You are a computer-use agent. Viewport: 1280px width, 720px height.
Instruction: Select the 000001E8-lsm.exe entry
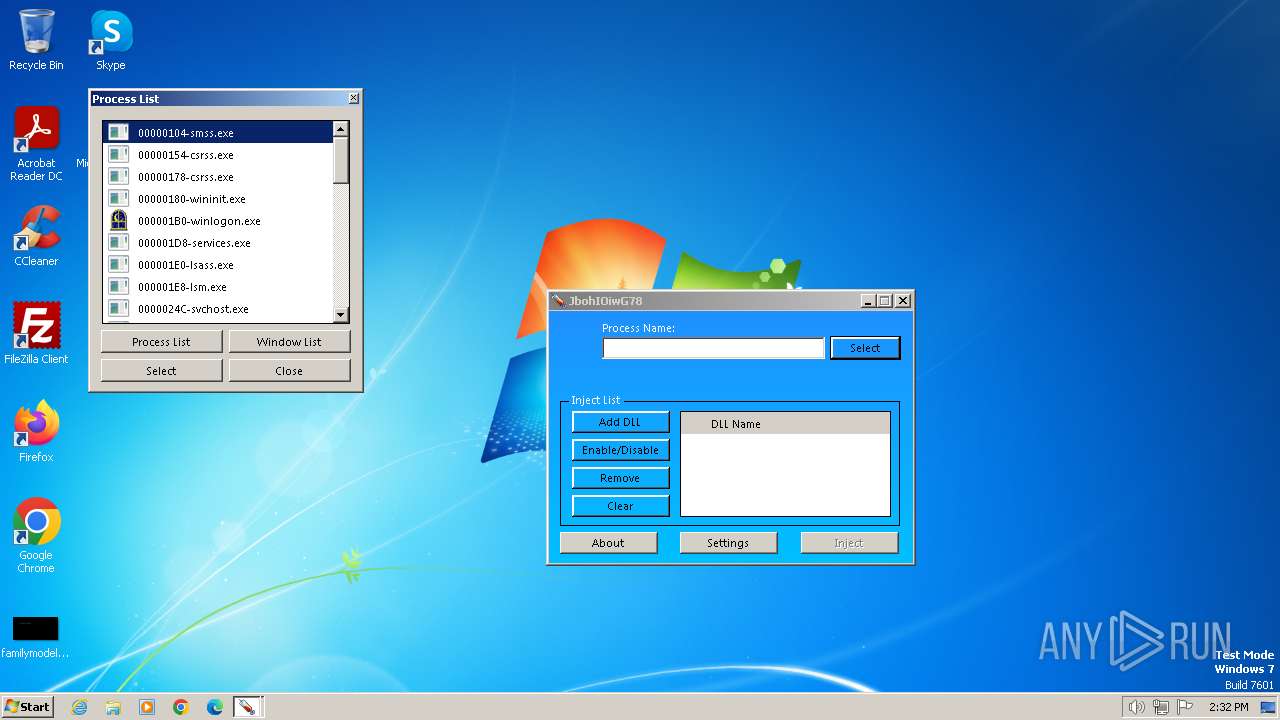pos(218,286)
